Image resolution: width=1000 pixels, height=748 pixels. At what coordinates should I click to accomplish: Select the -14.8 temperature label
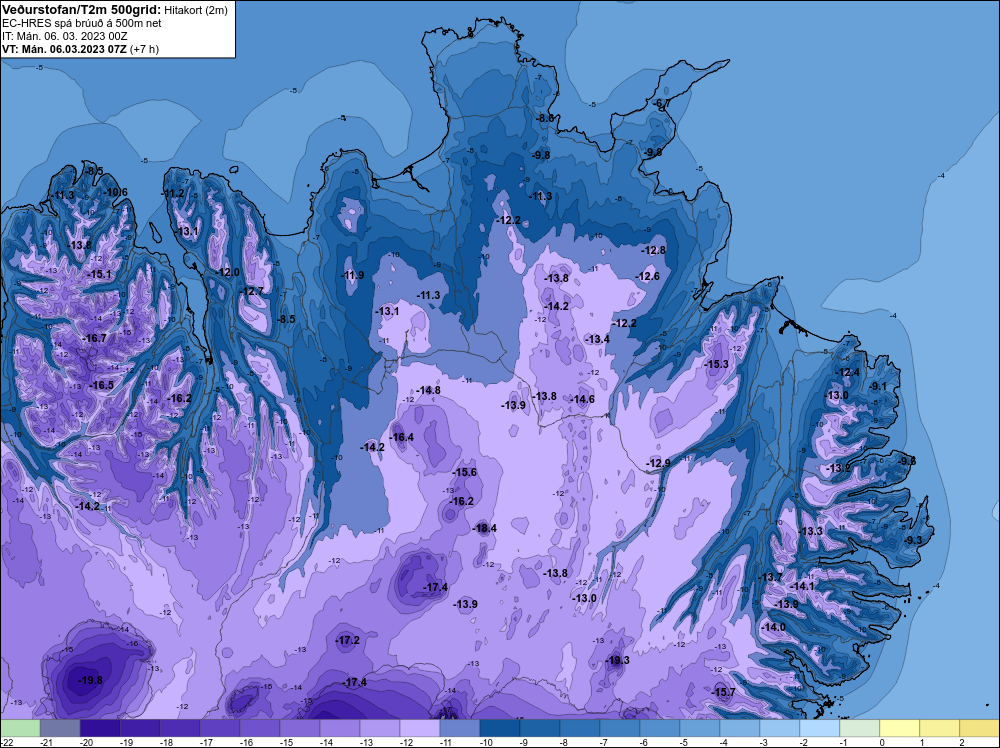coord(428,390)
